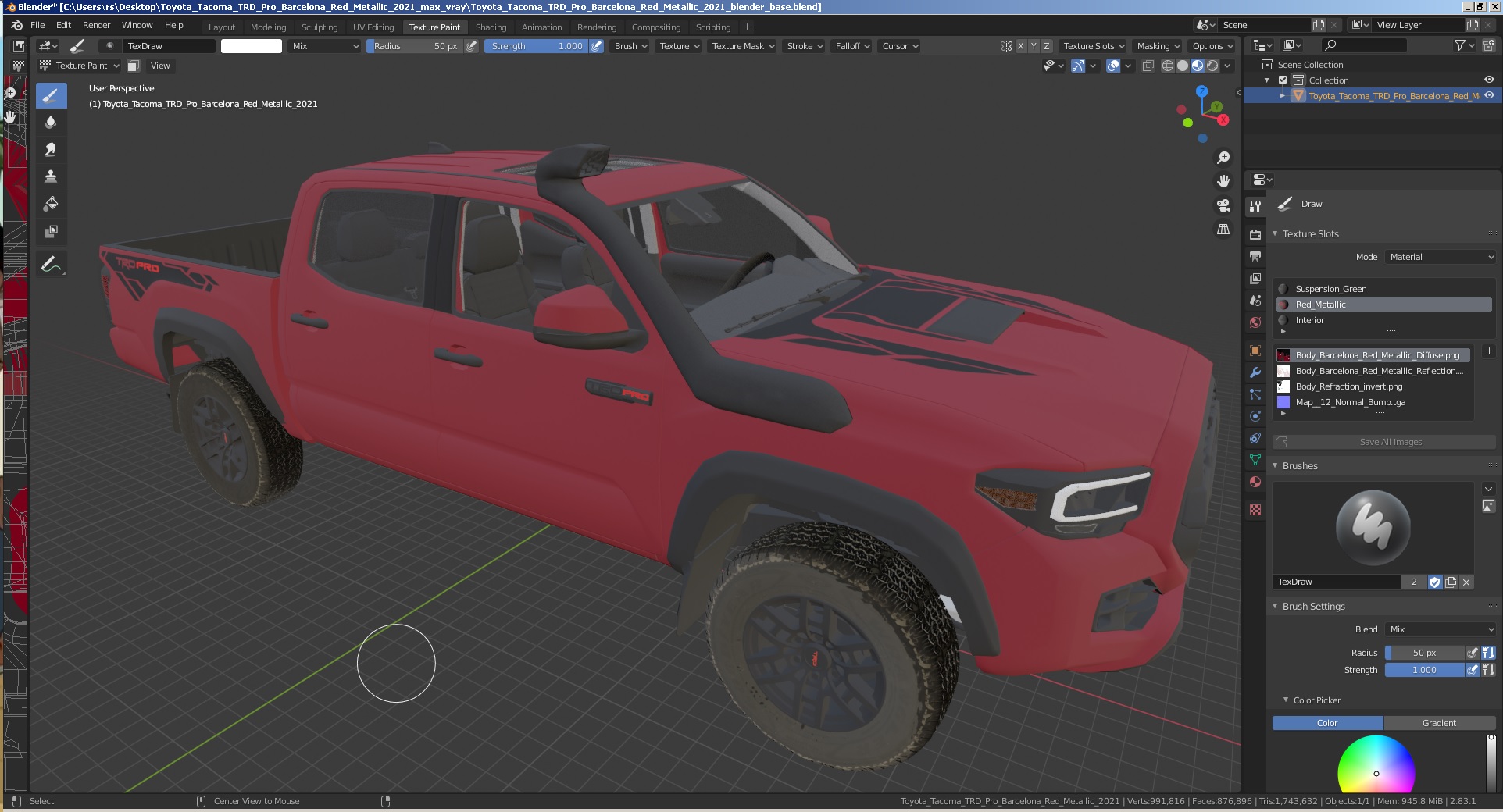
Task: Collapse the Brush Settings panel
Action: [x=1313, y=606]
